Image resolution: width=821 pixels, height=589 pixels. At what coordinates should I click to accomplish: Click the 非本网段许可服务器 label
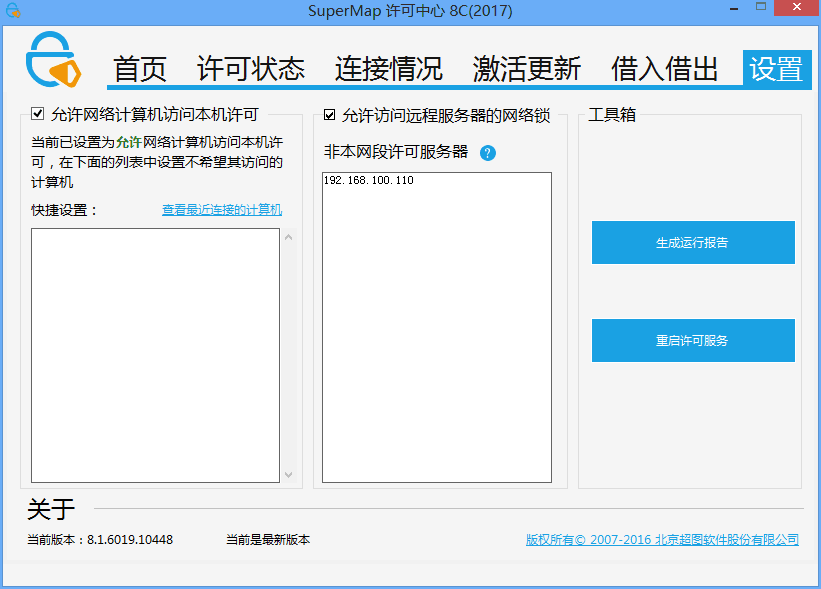coord(396,152)
